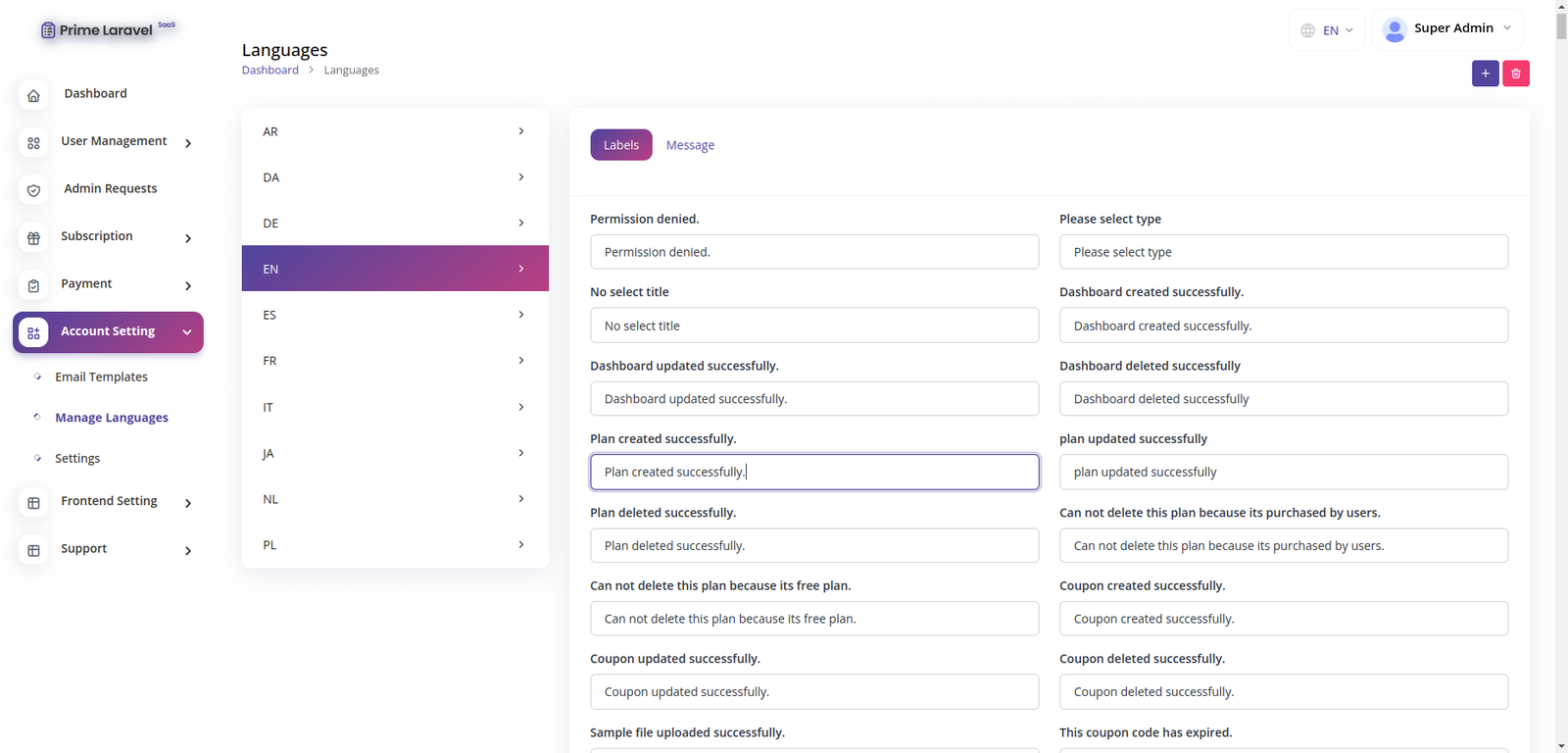Expand the User Management submenu
The width and height of the screenshot is (1568, 753).
[x=187, y=143]
